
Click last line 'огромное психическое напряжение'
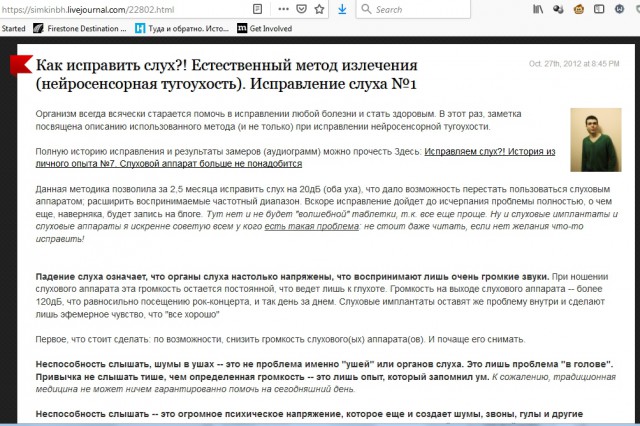309,414
